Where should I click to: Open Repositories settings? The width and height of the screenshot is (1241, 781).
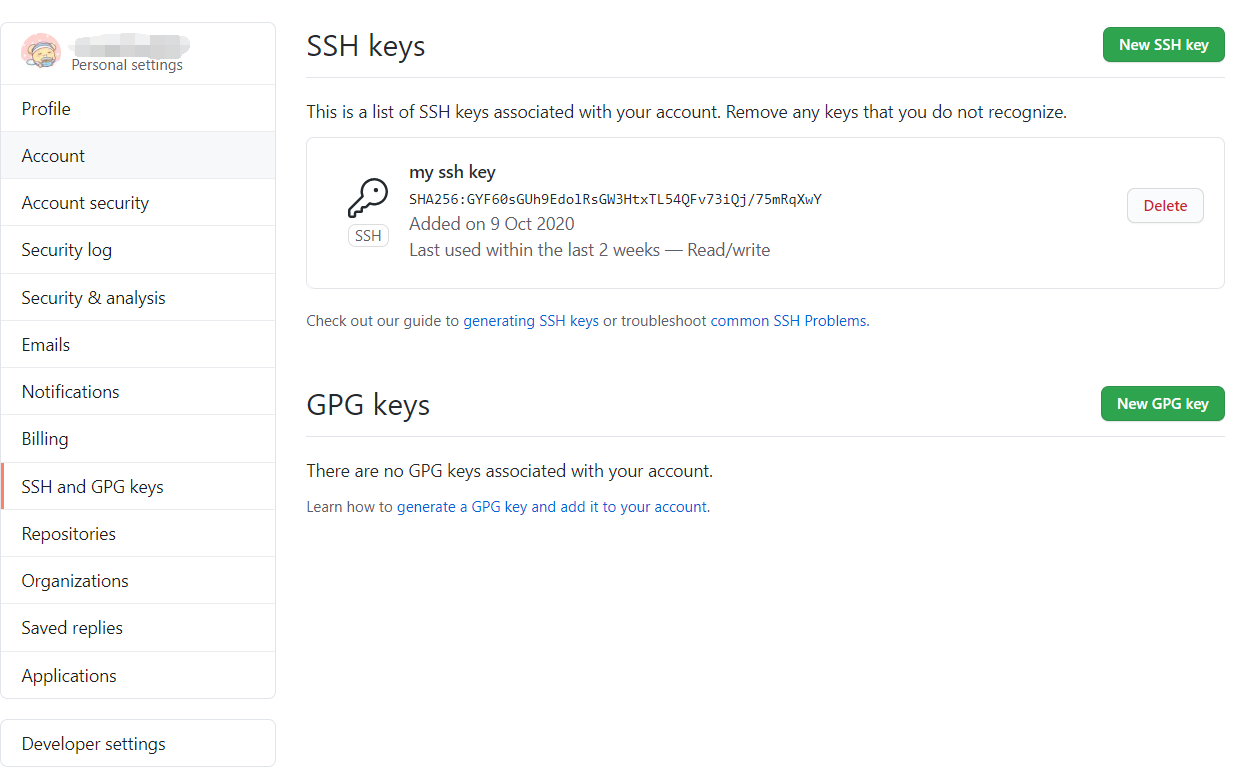[x=69, y=534]
